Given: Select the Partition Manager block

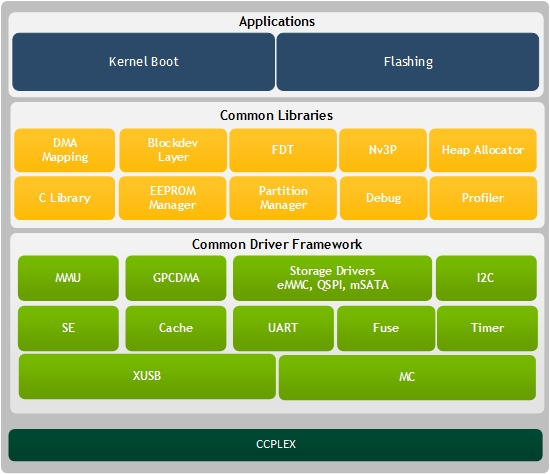Looking at the screenshot, I should (283, 198).
